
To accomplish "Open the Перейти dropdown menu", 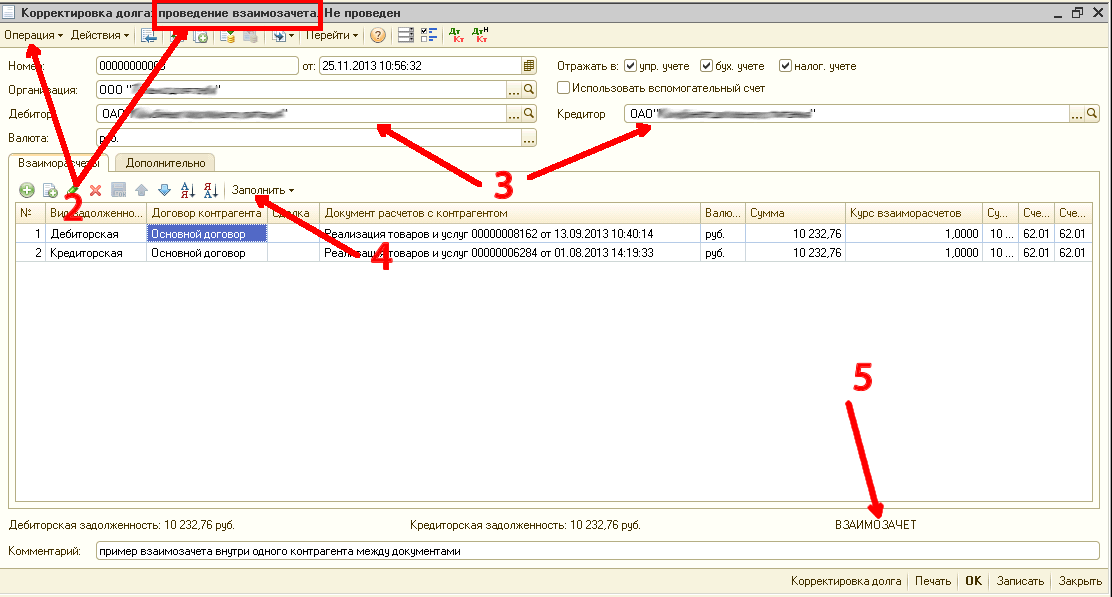I will click(x=332, y=35).
